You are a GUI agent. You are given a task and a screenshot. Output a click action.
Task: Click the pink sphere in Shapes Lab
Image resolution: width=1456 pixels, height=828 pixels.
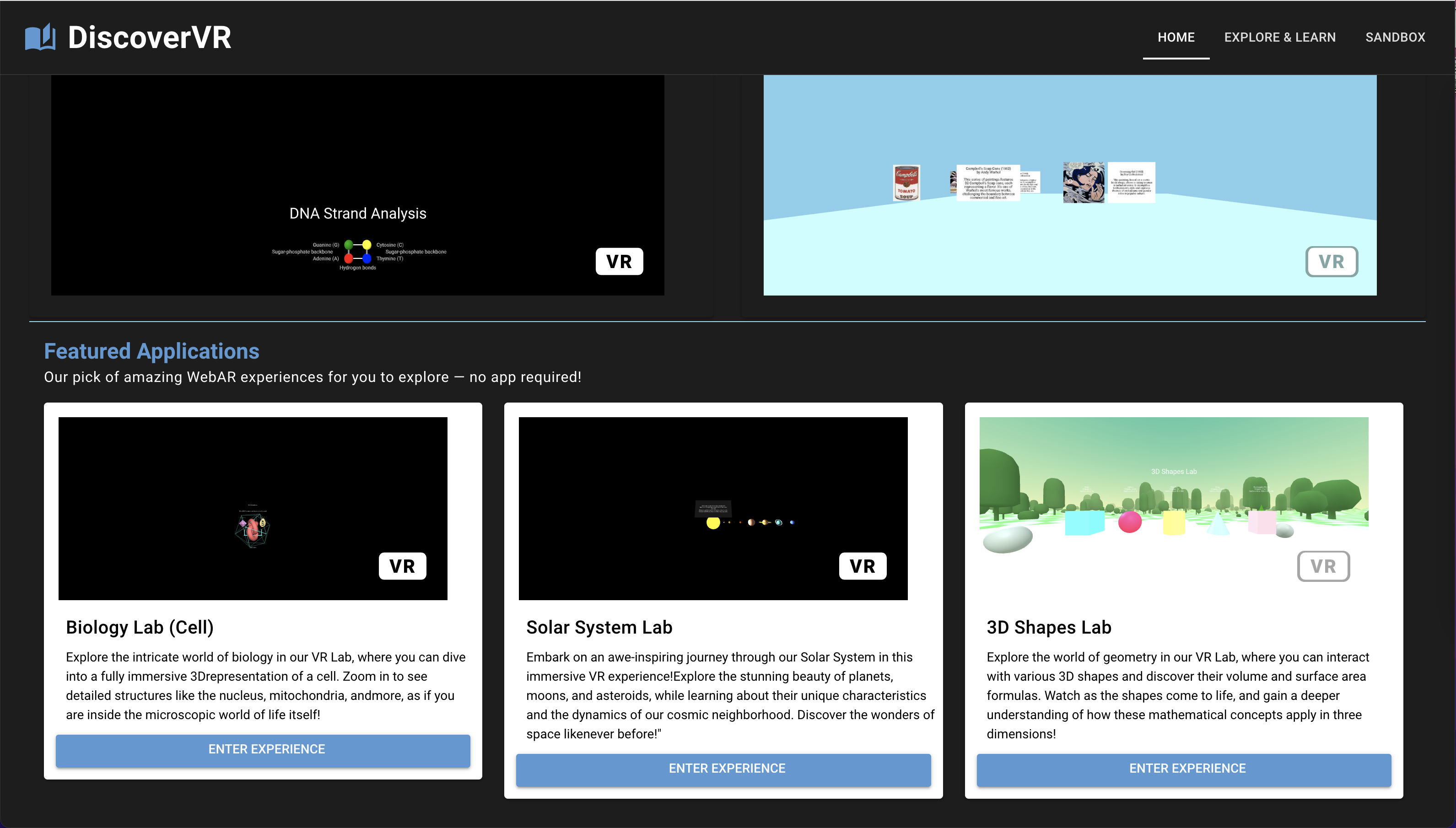click(x=1130, y=522)
